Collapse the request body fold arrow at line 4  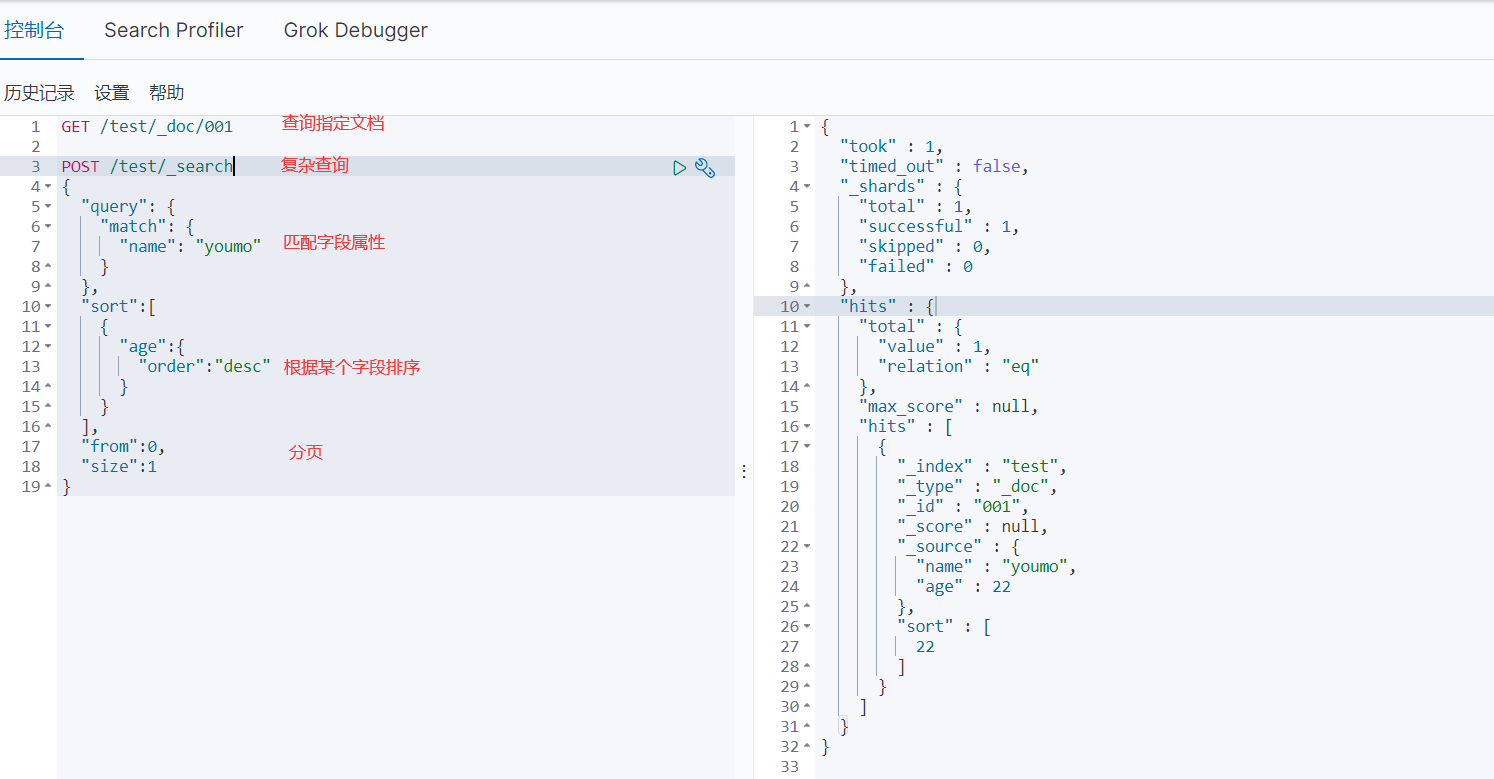(48, 187)
